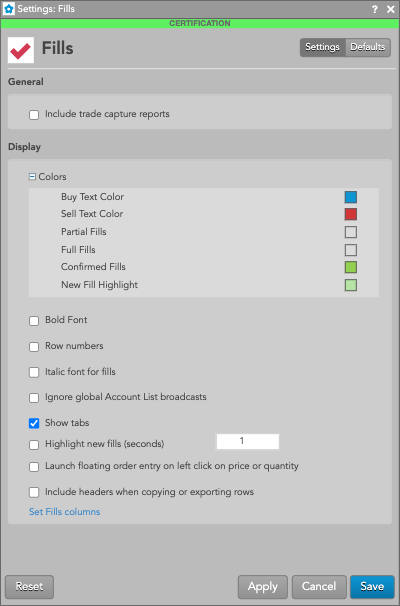This screenshot has width=400, height=606.
Task: Switch to the Defaults tab
Action: pyautogui.click(x=368, y=47)
